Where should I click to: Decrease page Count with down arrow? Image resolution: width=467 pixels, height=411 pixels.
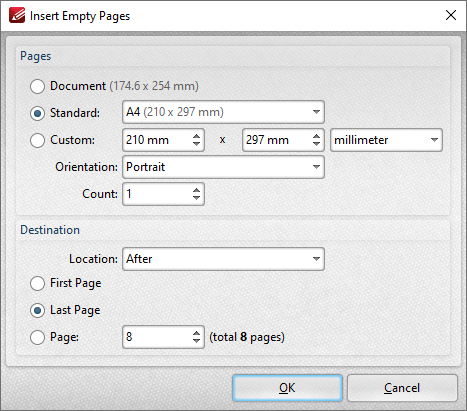click(x=197, y=198)
